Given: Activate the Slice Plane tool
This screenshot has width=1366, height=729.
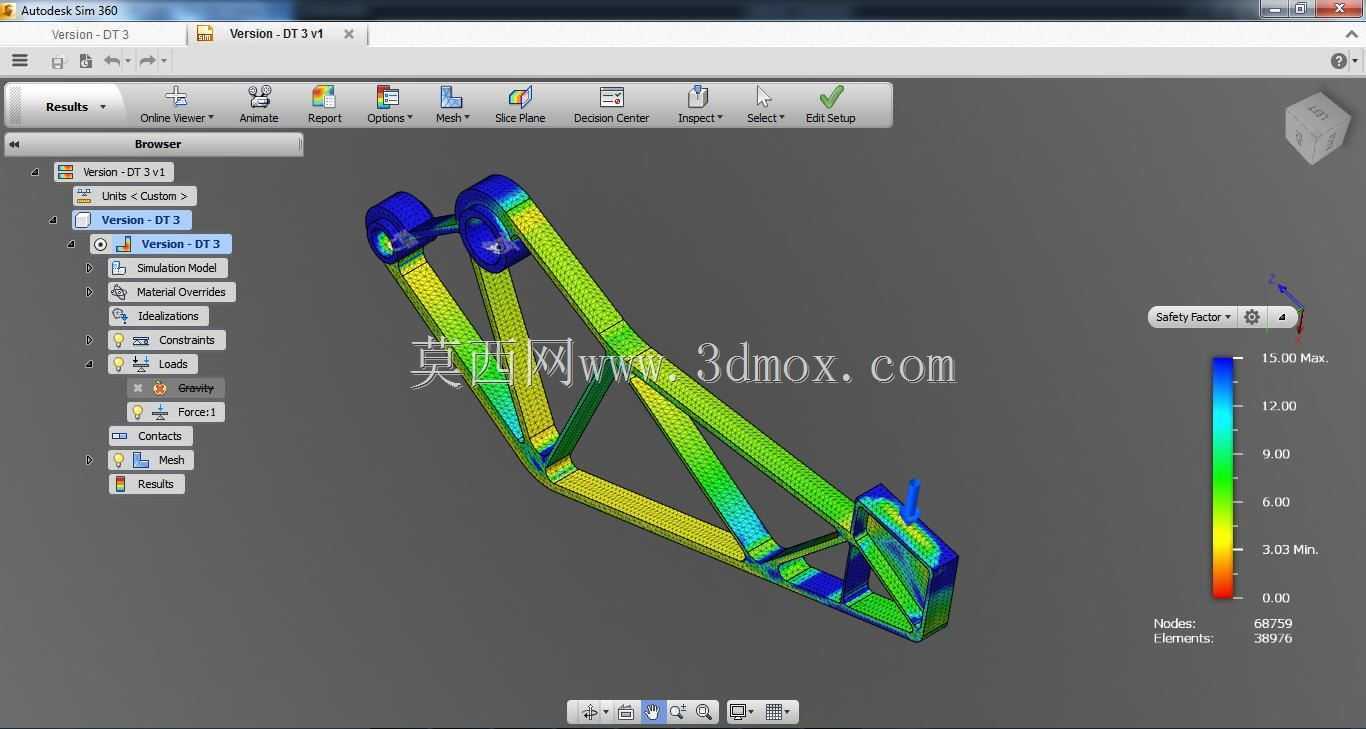Looking at the screenshot, I should pos(520,105).
